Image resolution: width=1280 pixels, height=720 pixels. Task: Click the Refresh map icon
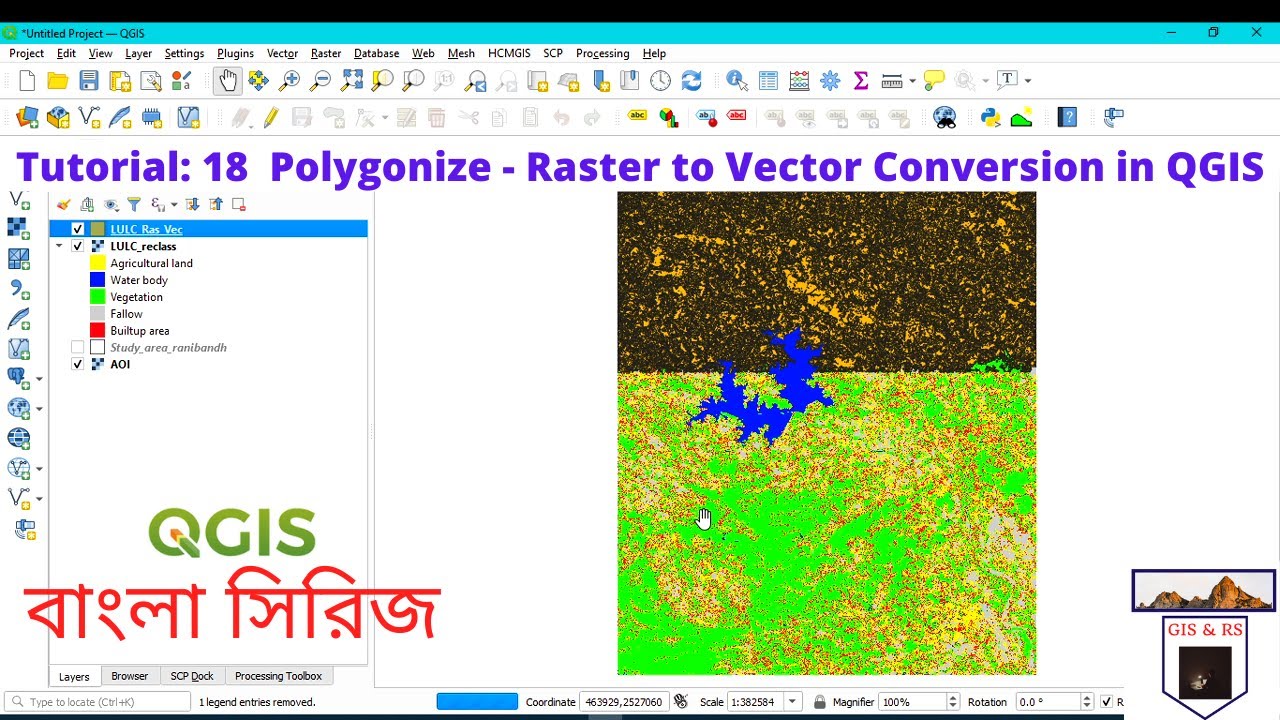point(691,81)
